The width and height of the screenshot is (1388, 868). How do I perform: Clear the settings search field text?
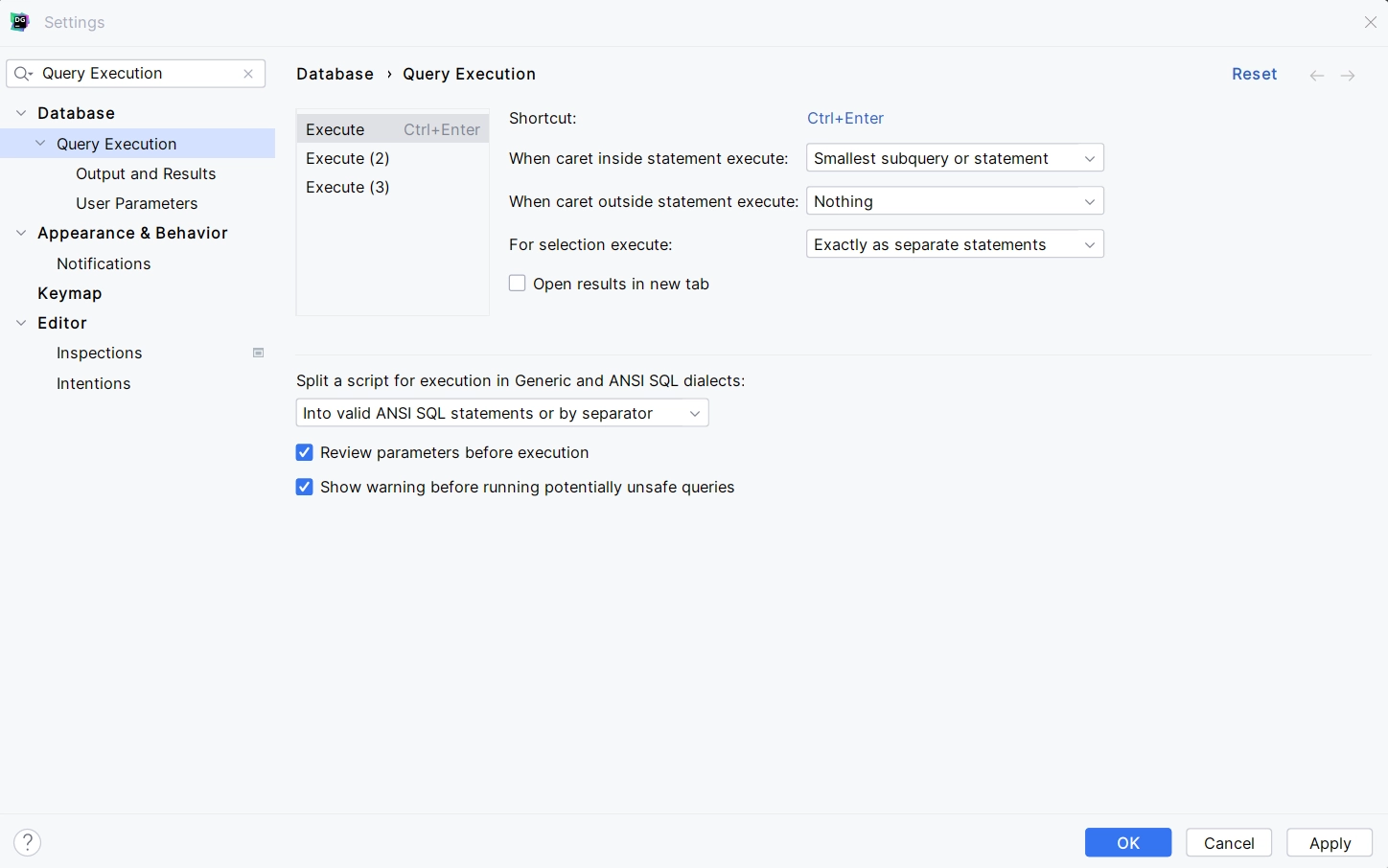pos(248,74)
